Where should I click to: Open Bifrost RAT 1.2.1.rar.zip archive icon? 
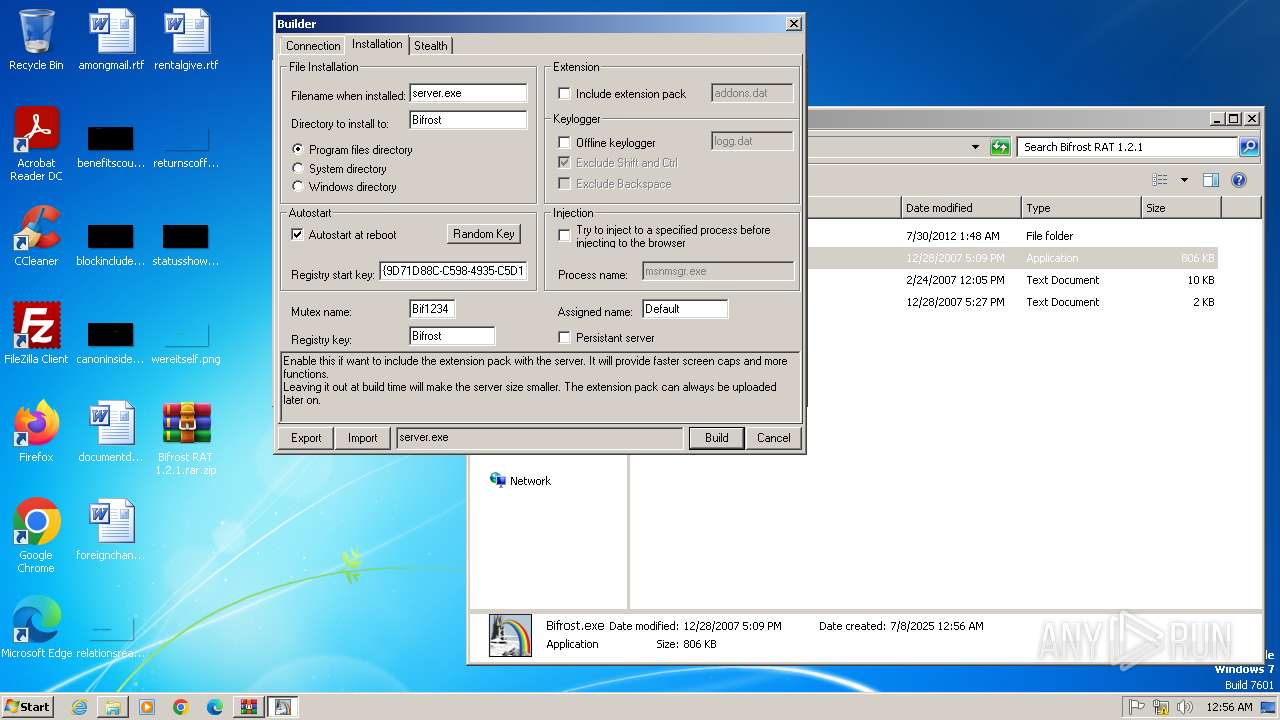click(186, 438)
